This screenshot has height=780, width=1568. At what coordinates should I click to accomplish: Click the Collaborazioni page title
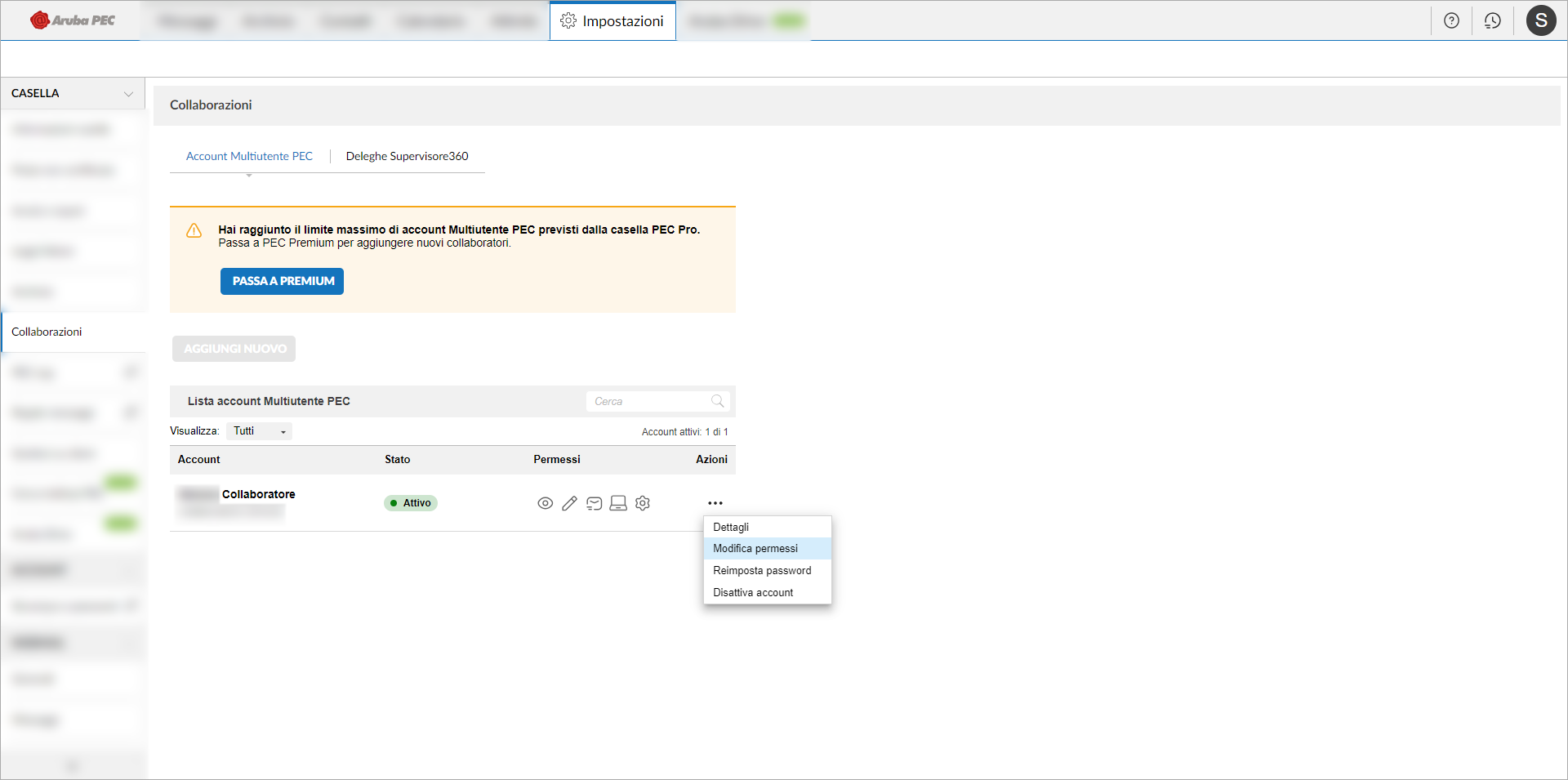pos(211,105)
